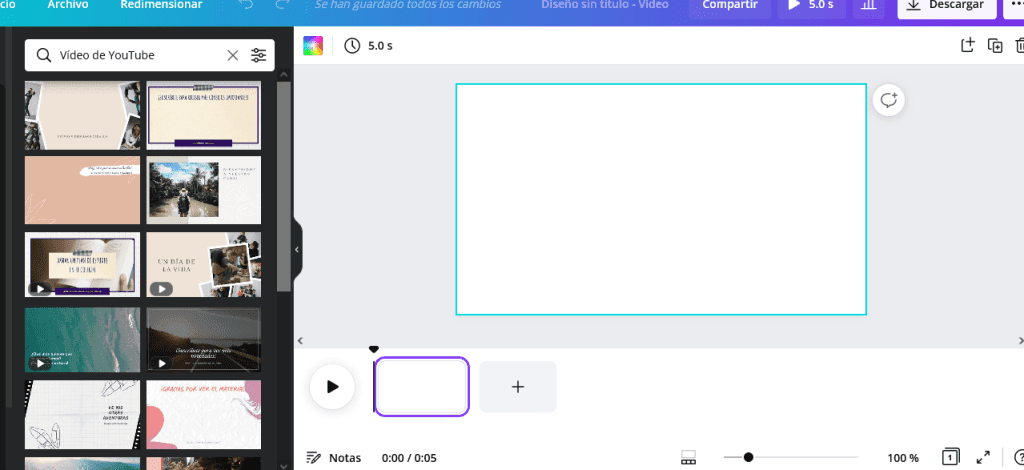Open the 100 % zoom level menu
1024x470 pixels.
pyautogui.click(x=903, y=458)
